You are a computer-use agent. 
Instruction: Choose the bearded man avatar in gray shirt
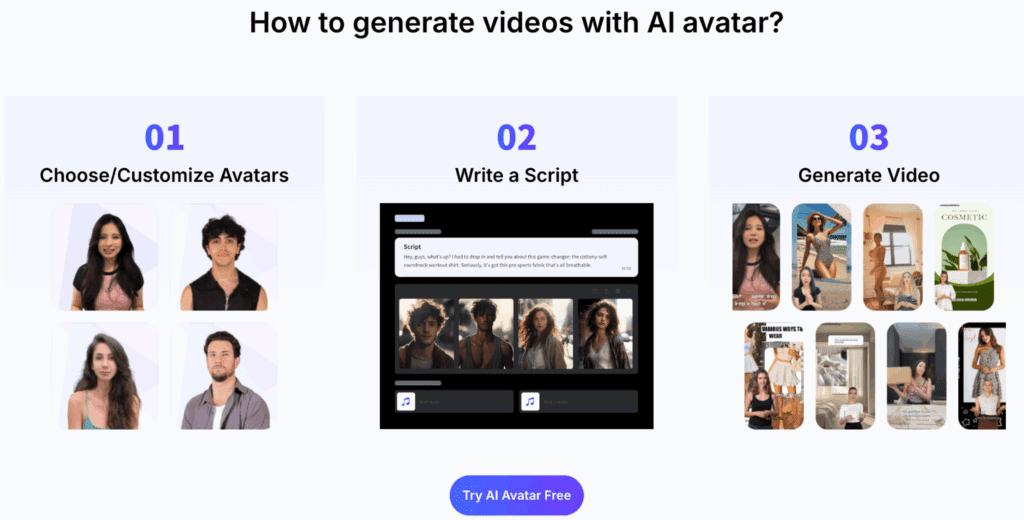pos(224,376)
